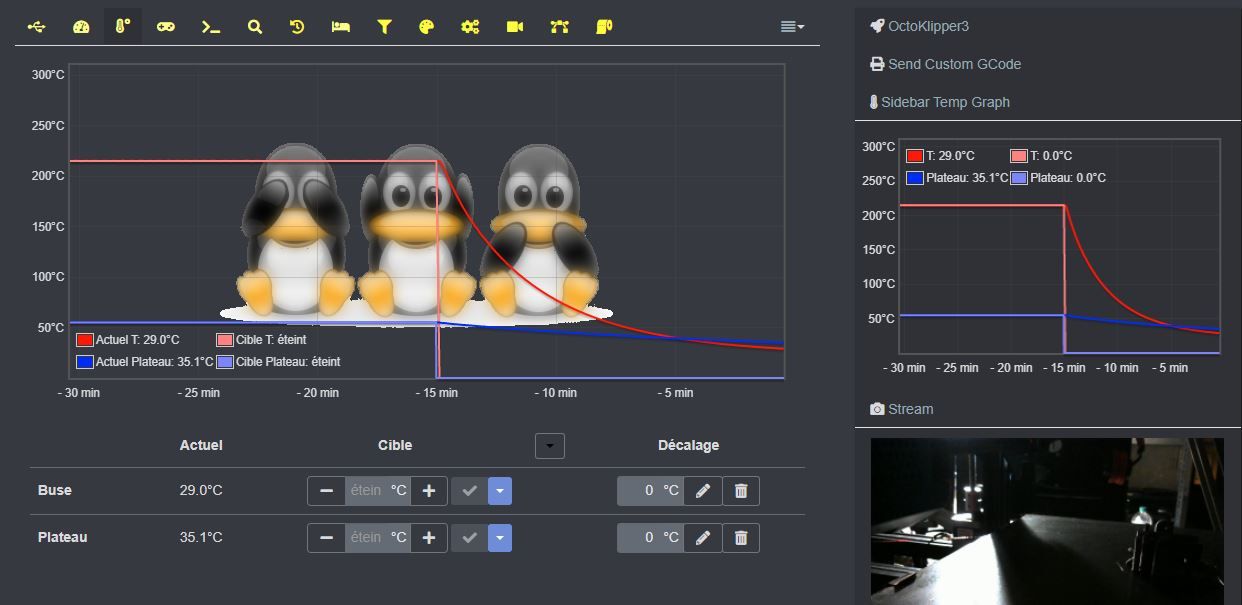This screenshot has width=1242, height=605.
Task: Open the video camera tab
Action: pyautogui.click(x=515, y=27)
